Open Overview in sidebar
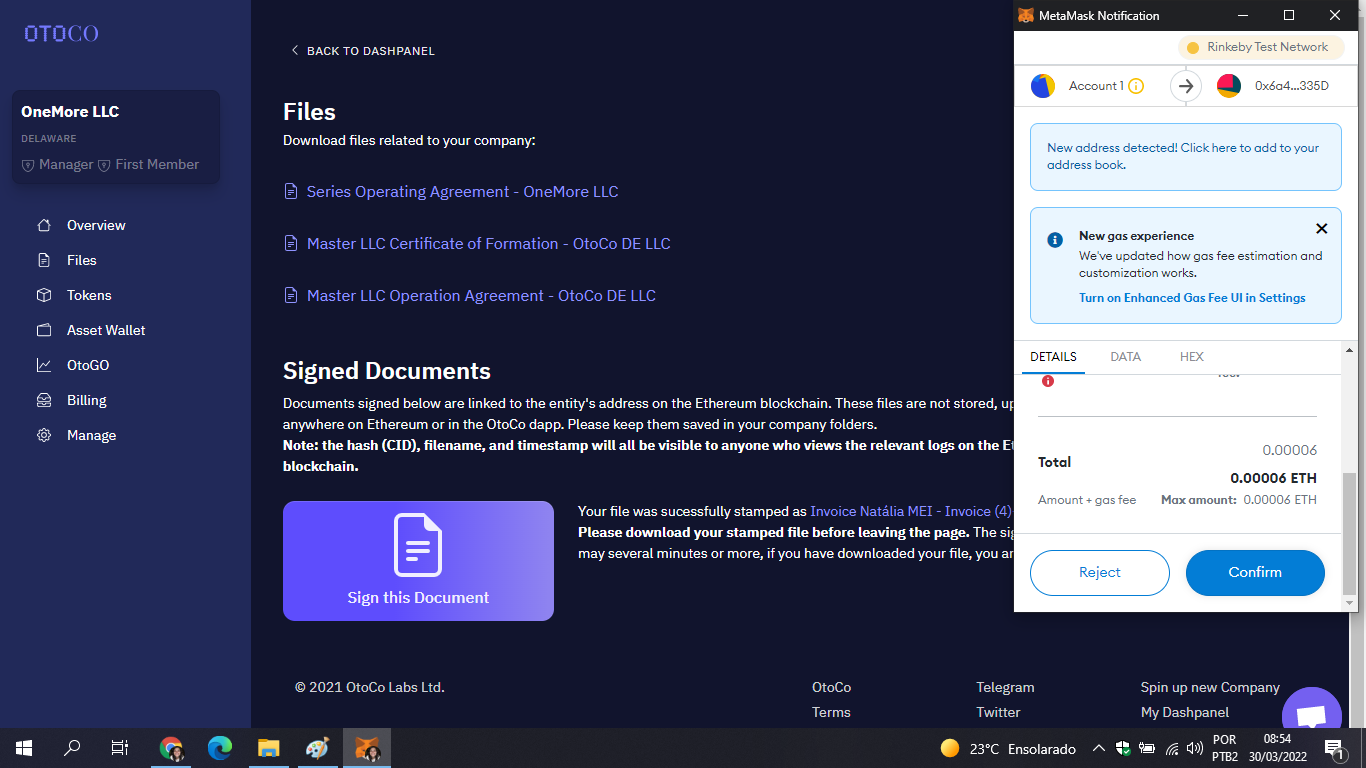The width and height of the screenshot is (1366, 768). 96,225
